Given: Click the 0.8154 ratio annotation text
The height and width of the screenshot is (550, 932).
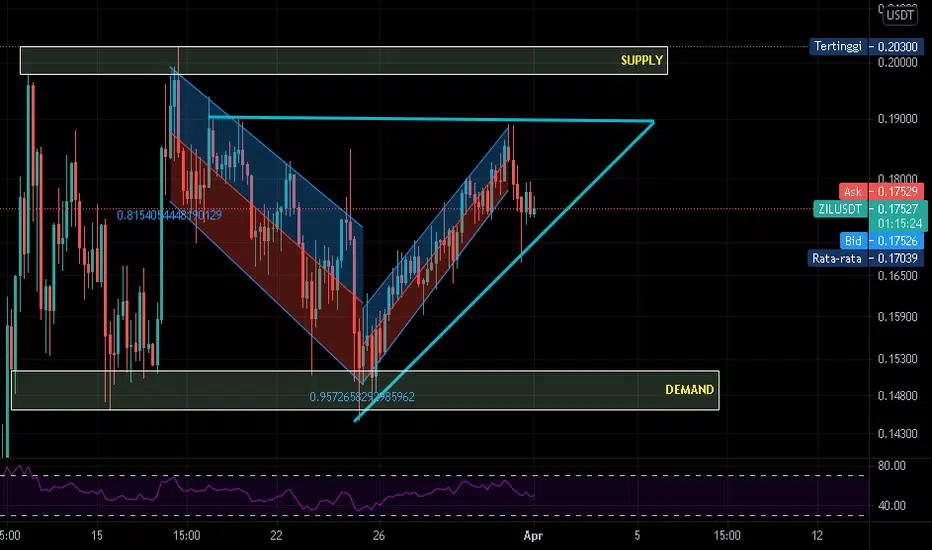Looking at the screenshot, I should tap(169, 215).
